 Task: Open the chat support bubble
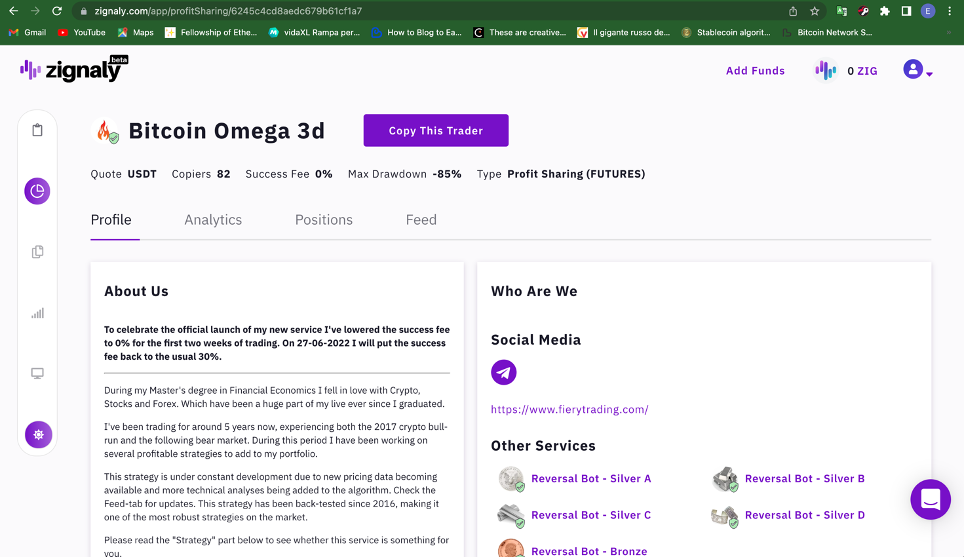pos(930,499)
